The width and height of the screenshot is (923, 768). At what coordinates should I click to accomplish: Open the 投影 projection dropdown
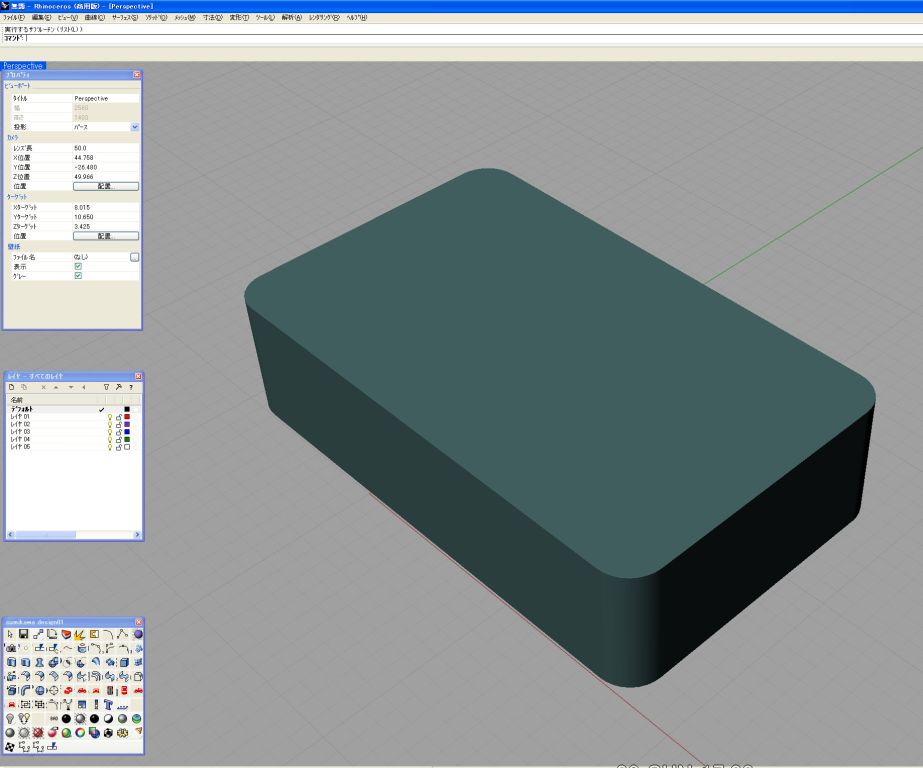pos(135,127)
